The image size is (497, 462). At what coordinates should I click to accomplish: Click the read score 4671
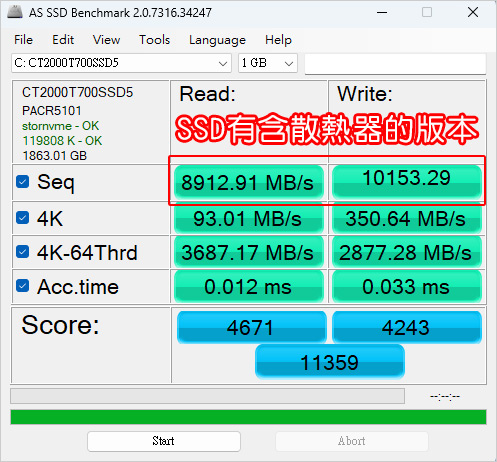(x=251, y=327)
